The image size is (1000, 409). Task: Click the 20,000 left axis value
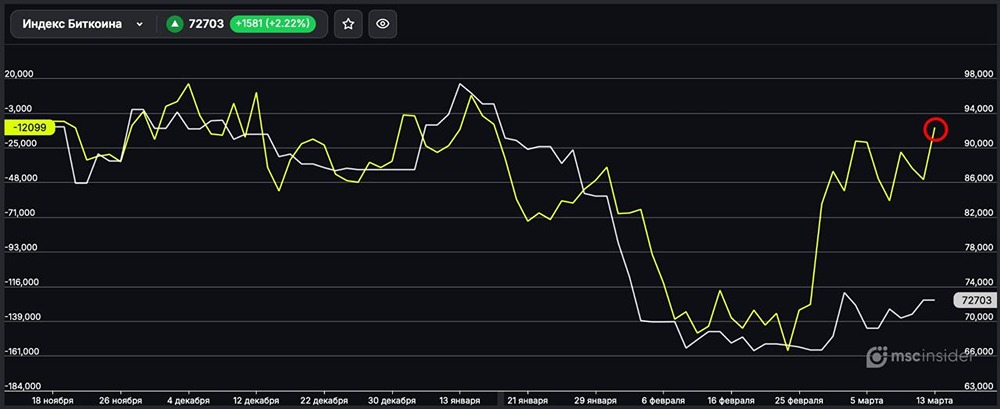pos(19,74)
